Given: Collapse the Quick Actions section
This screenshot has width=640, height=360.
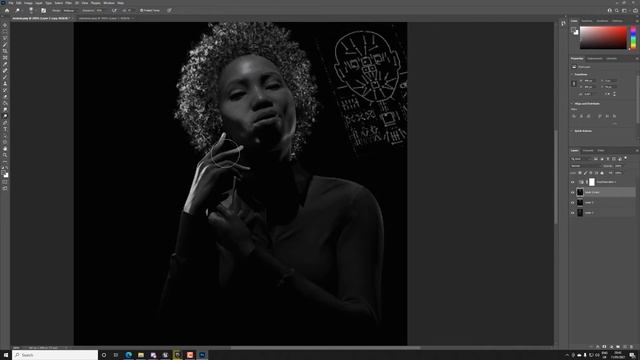Looking at the screenshot, I should coord(571,131).
